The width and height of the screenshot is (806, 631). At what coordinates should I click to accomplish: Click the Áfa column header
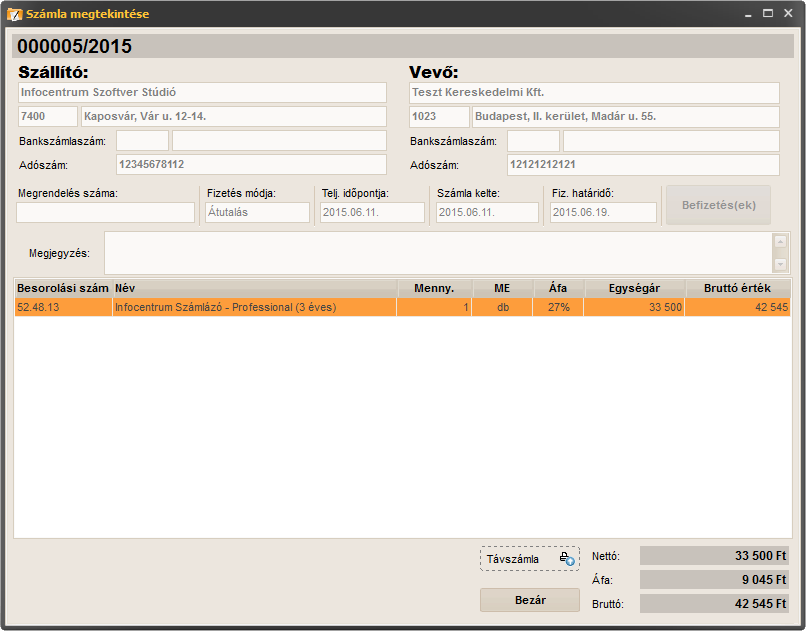(559, 288)
